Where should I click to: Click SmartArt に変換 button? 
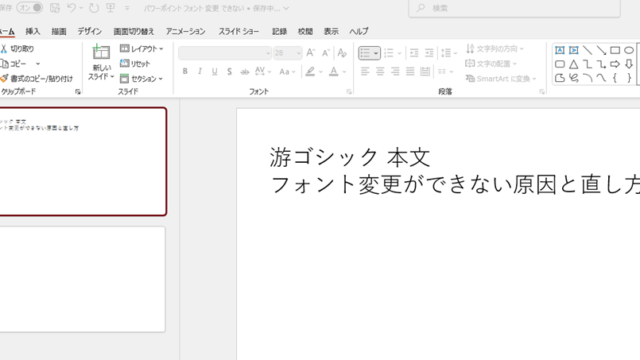501,79
